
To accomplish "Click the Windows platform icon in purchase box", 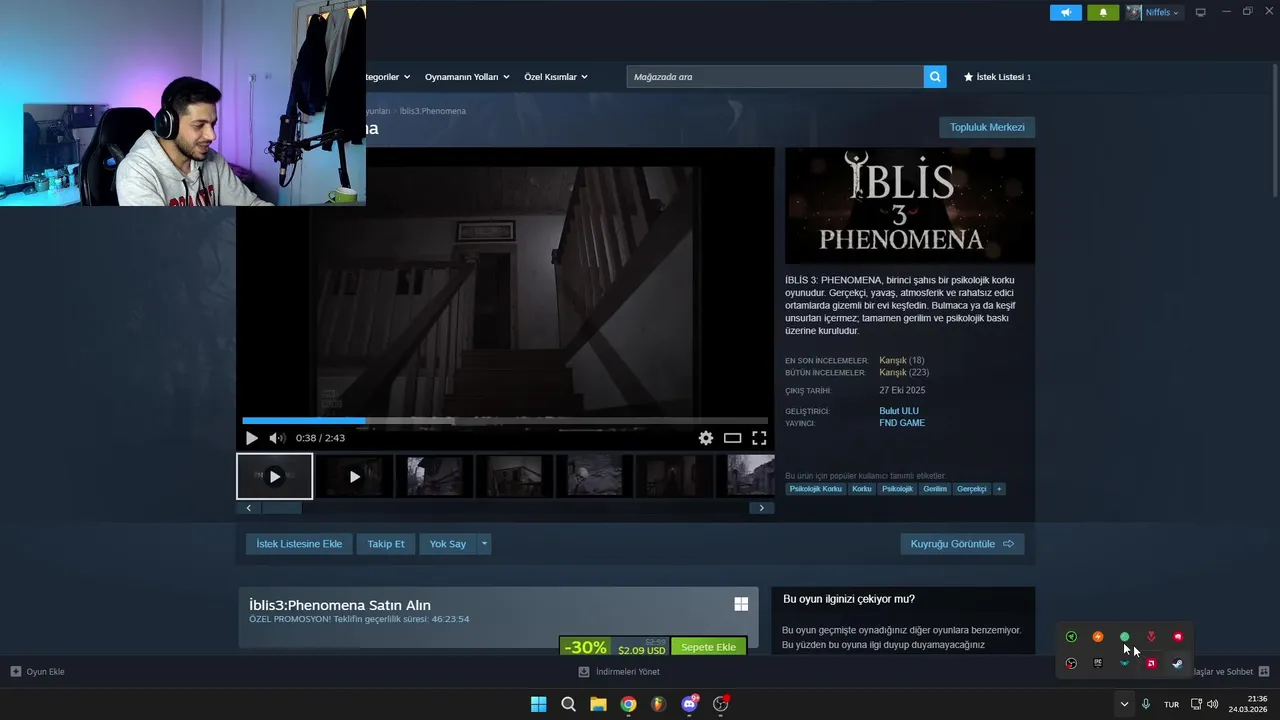I will [x=741, y=604].
